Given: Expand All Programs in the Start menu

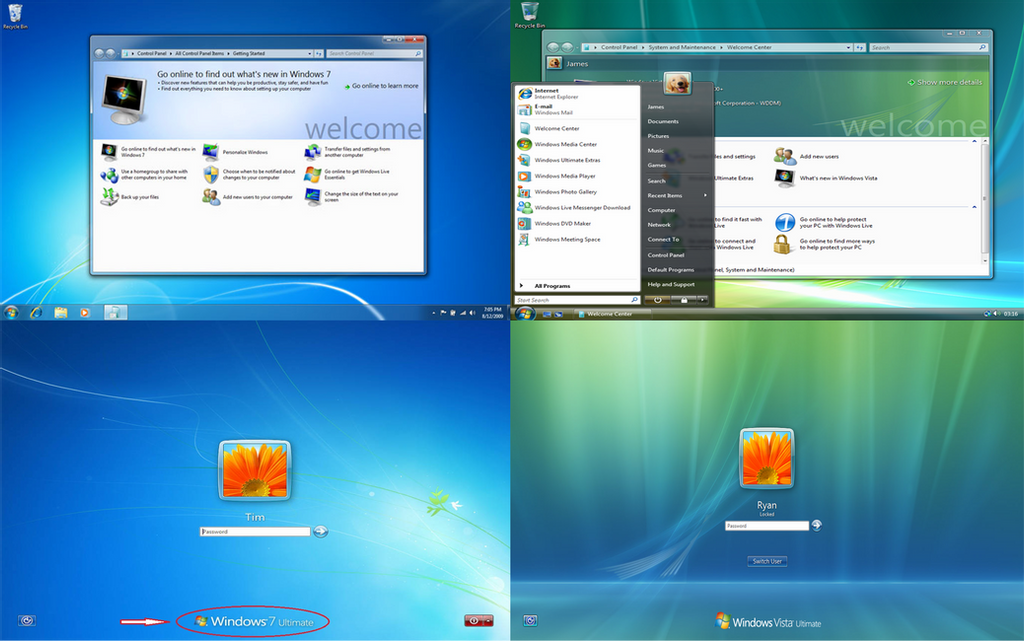Looking at the screenshot, I should 553,285.
